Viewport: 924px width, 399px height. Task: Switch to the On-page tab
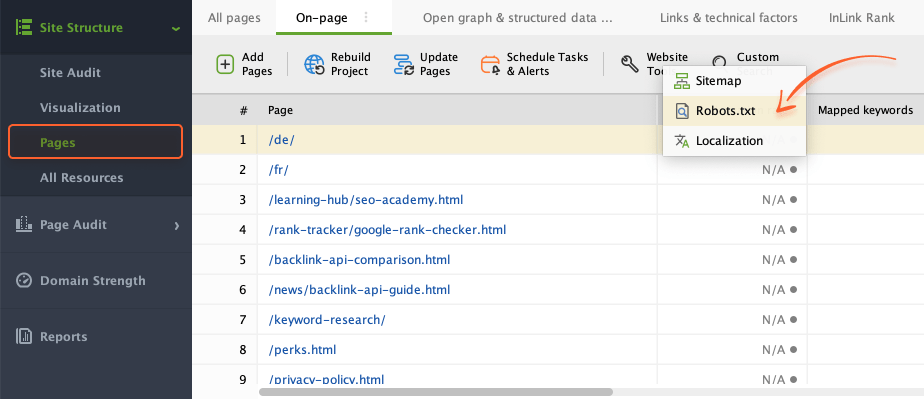pos(321,18)
